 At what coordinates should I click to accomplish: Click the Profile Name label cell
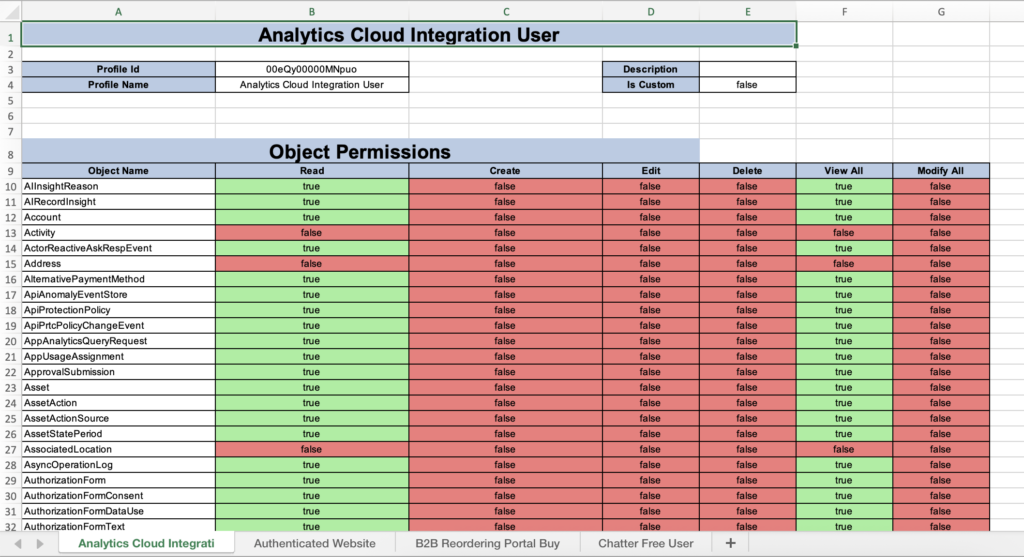point(118,85)
